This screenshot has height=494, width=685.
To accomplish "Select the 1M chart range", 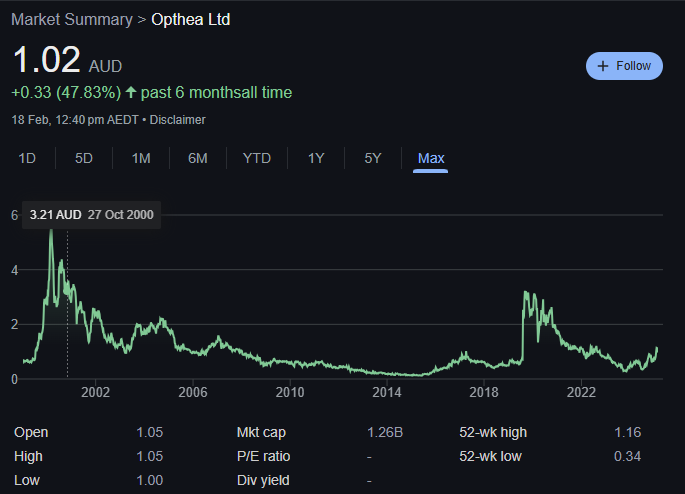I will (141, 158).
